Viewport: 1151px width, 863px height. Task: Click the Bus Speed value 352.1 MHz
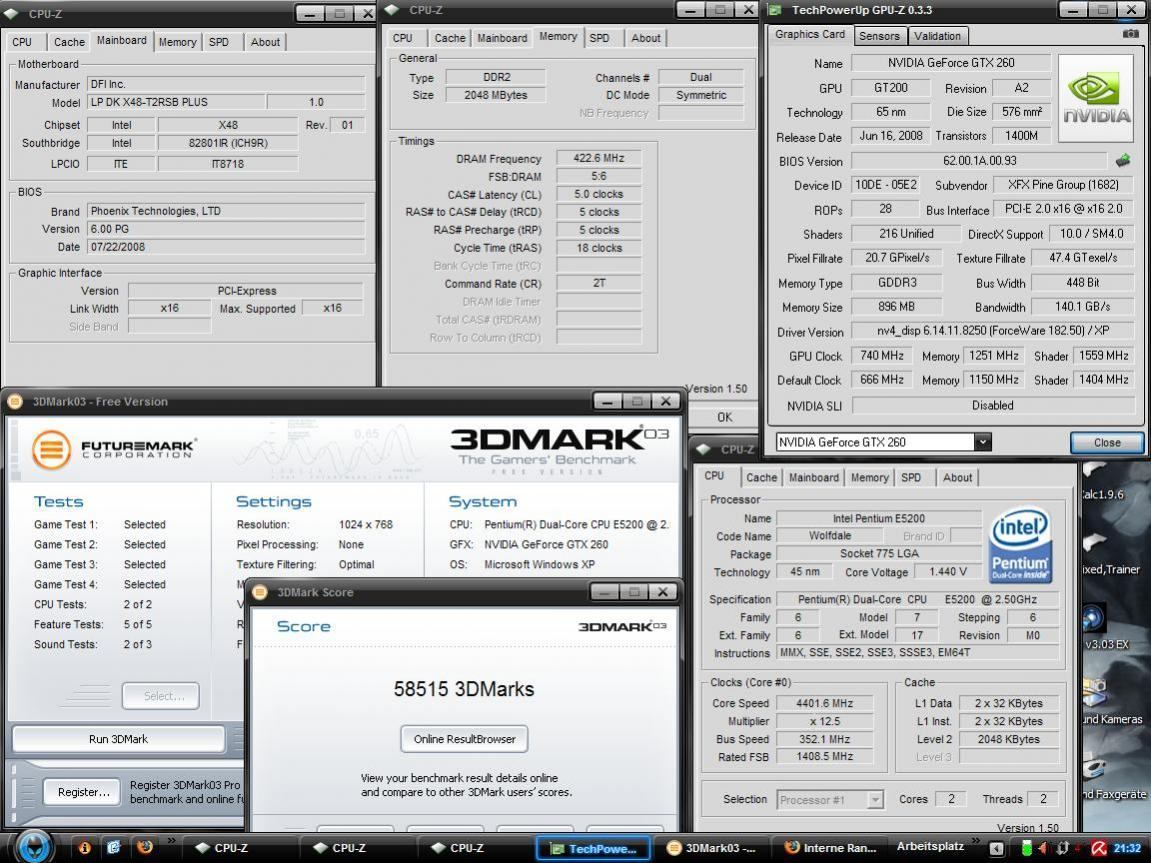click(824, 739)
